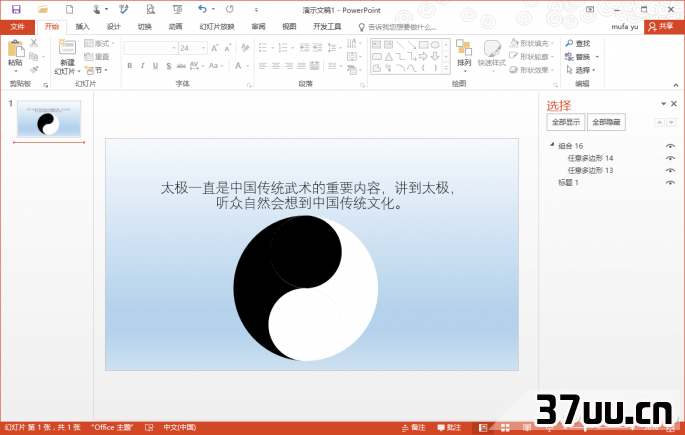685x435 pixels.
Task: Toggle Bold formatting
Action: [129, 66]
